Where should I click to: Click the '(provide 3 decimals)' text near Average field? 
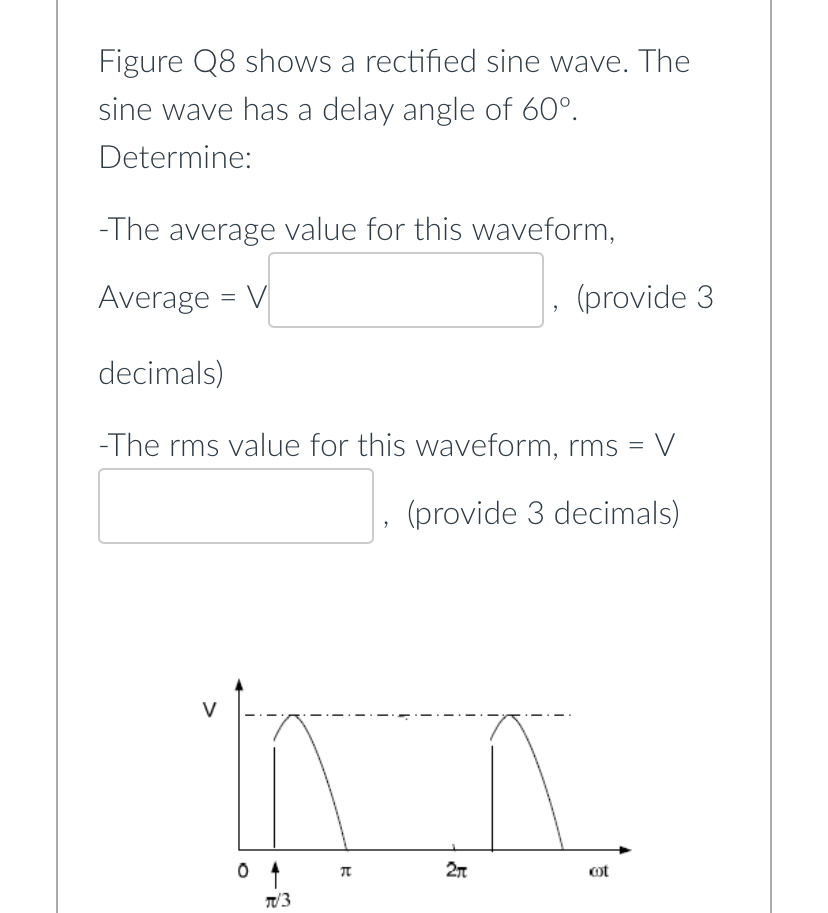point(644,297)
